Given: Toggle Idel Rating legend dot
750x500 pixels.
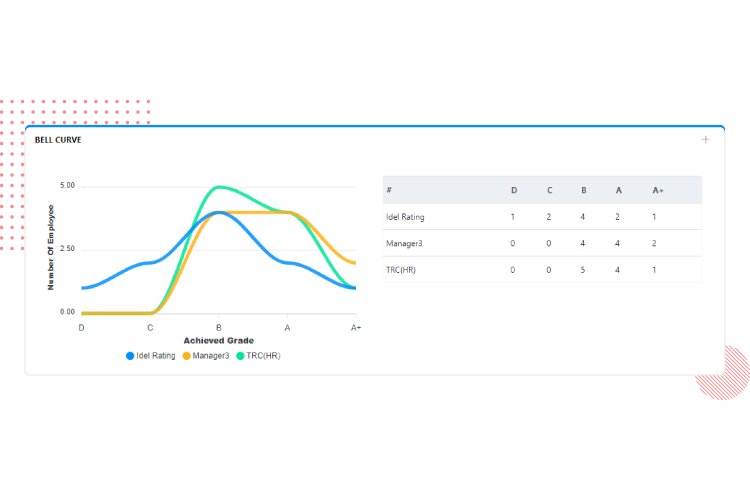Looking at the screenshot, I should [130, 356].
